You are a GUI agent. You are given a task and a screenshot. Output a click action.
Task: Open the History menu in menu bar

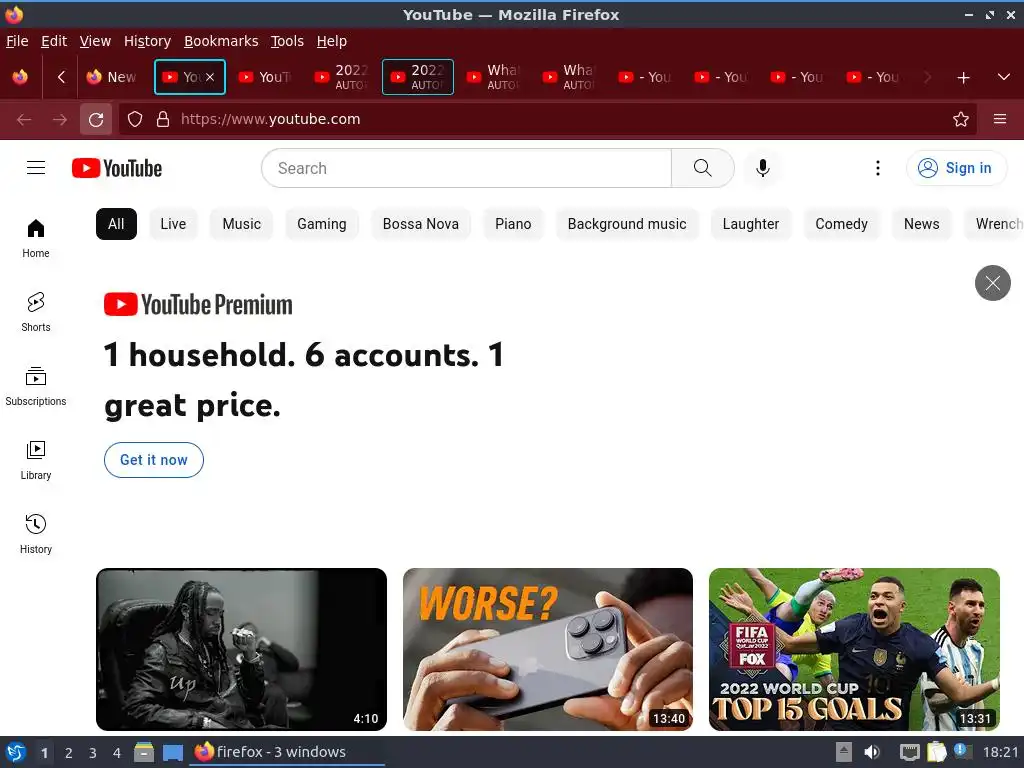[x=147, y=41]
